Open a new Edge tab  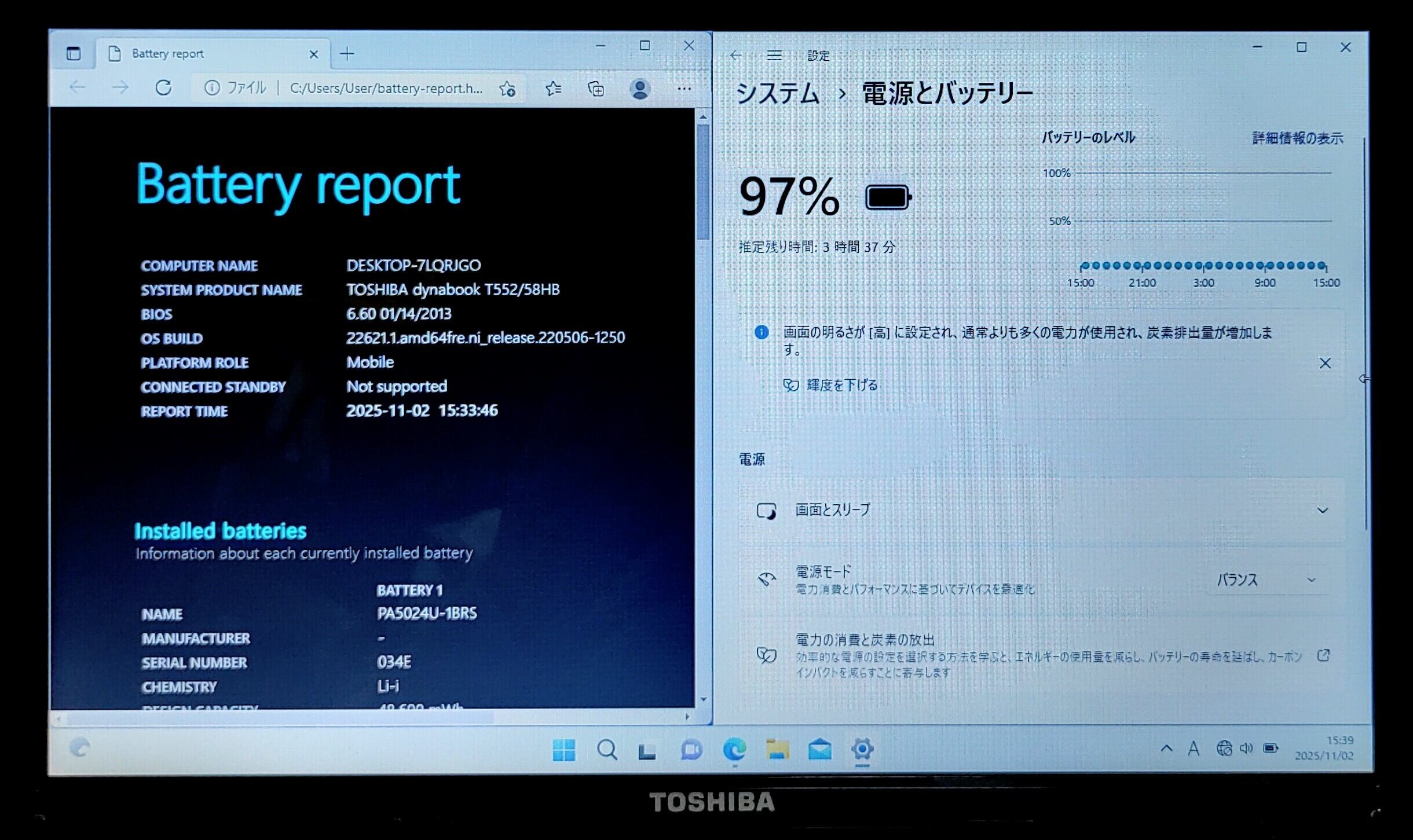pyautogui.click(x=347, y=54)
